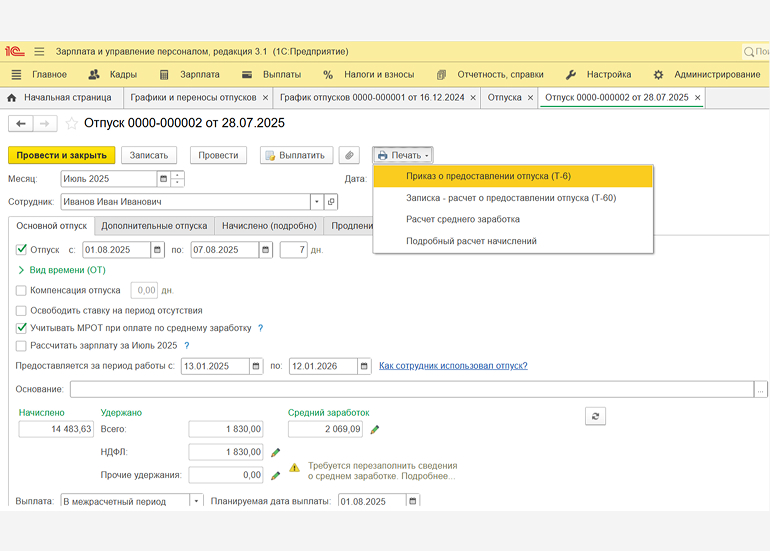This screenshot has width=770, height=551.
Task: Uncheck the Отпуск checkbox
Action: (21, 249)
